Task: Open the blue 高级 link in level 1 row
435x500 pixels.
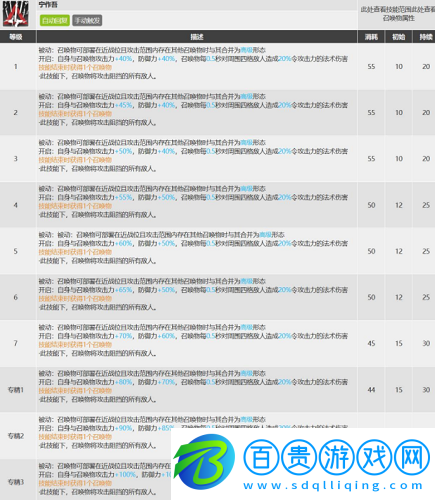Action: pos(246,50)
